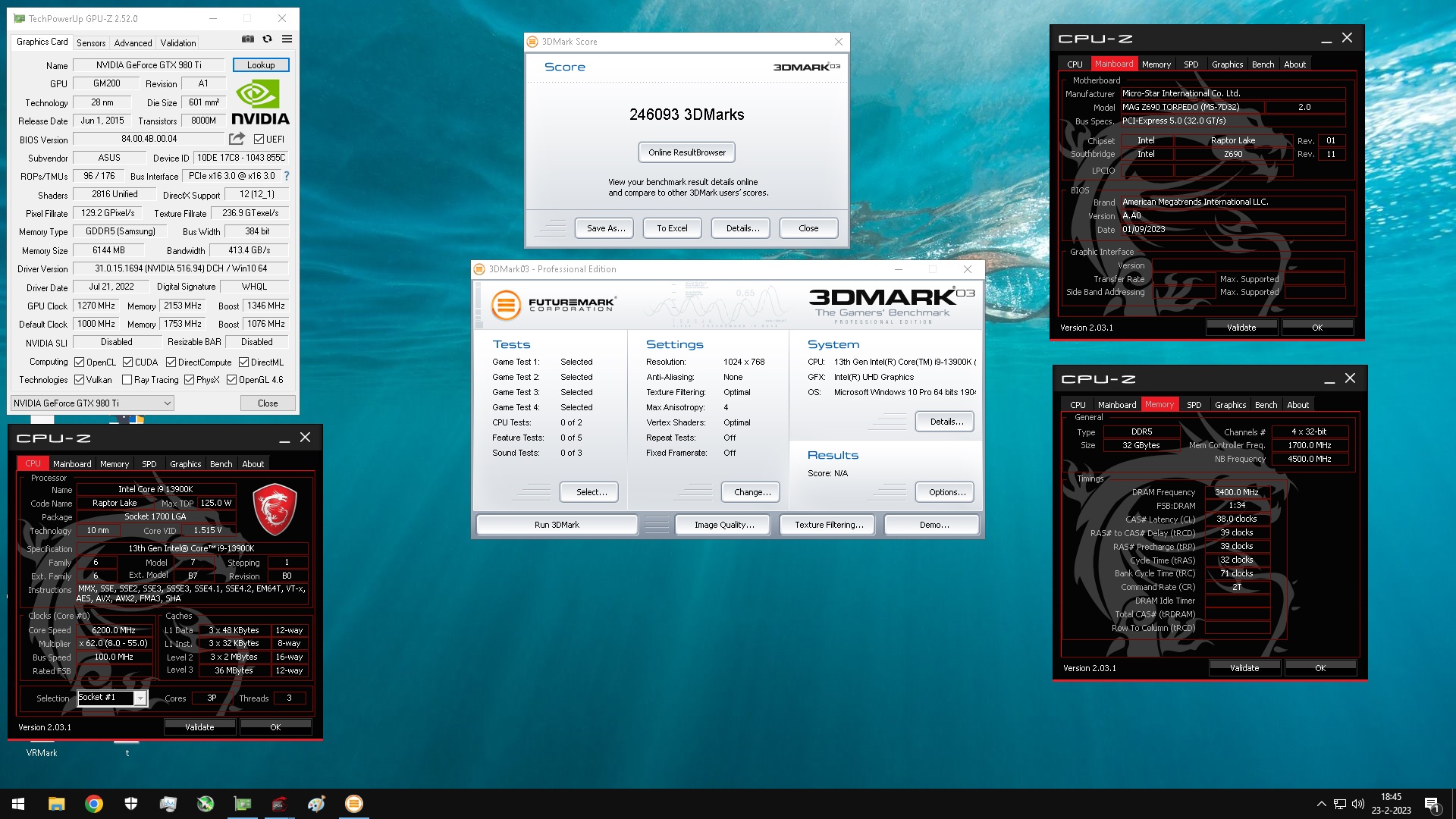Click the volume speaker tray icon
This screenshot has width=1456, height=819.
1358,804
